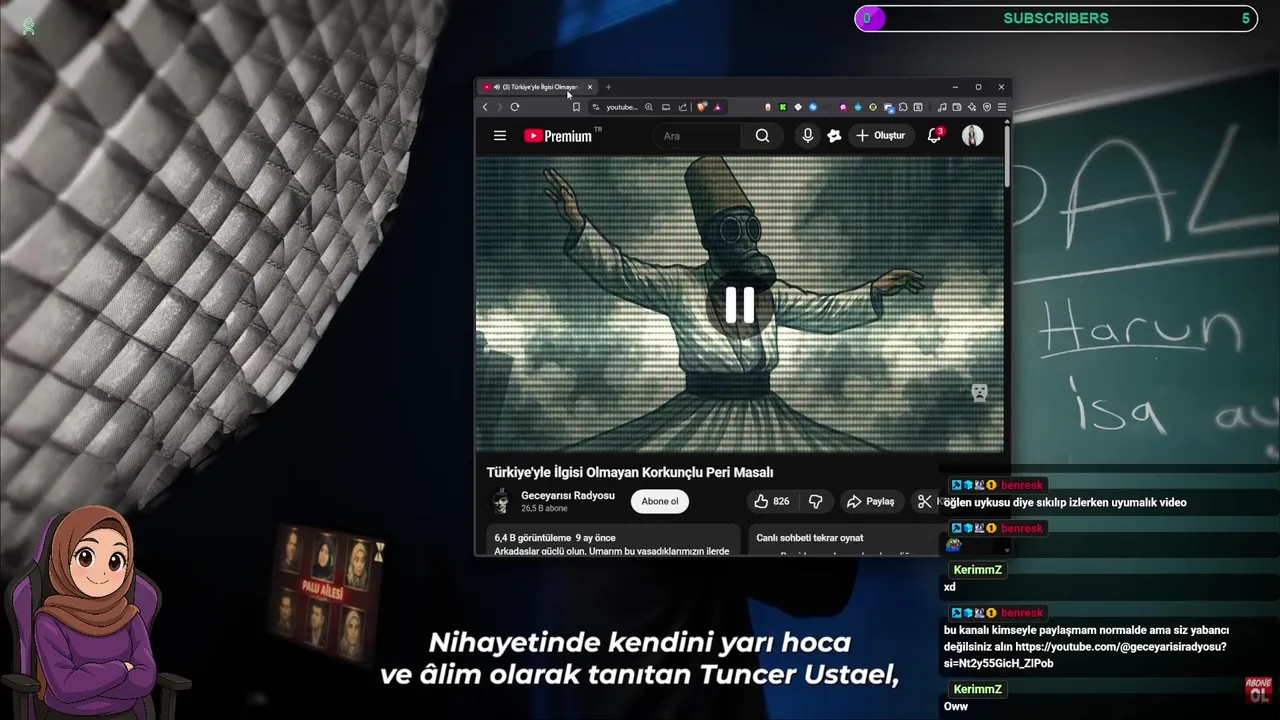1280x720 pixels.
Task: Click the youtube address bar URL
Action: pyautogui.click(x=622, y=107)
